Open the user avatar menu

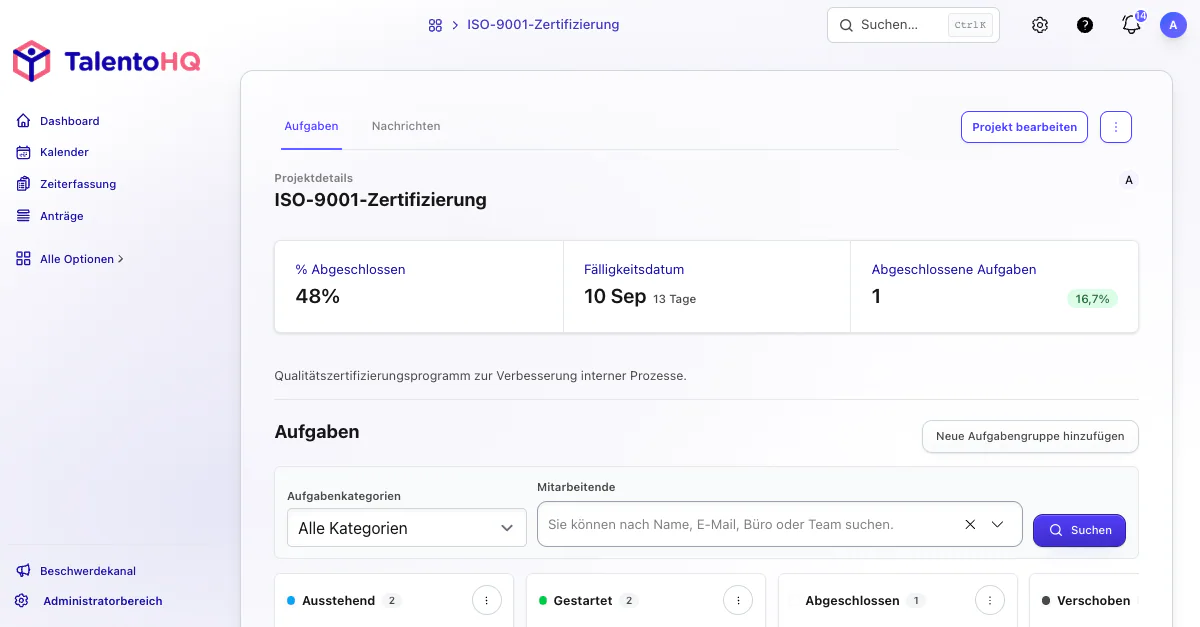(1173, 25)
